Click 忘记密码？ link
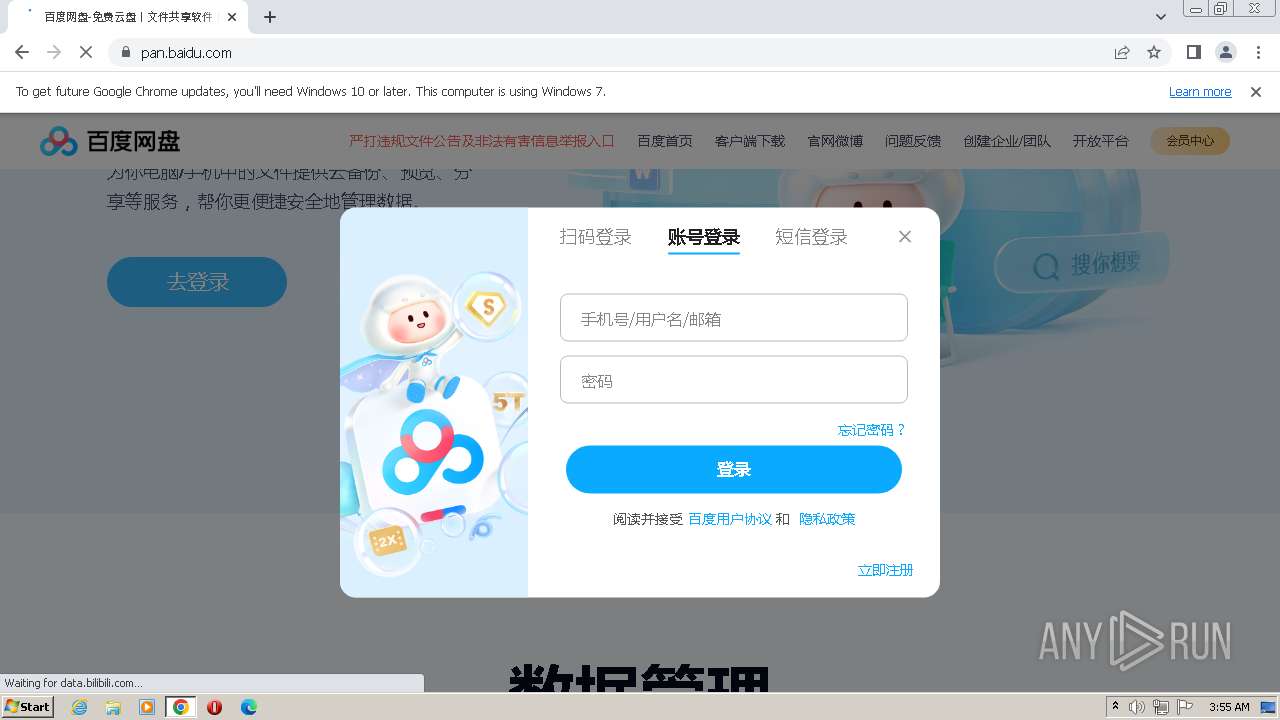This screenshot has width=1280, height=720. point(872,430)
